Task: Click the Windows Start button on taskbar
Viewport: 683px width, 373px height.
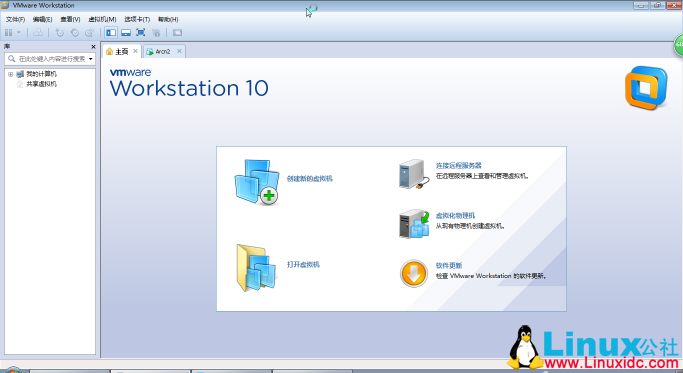Action: click(13, 370)
